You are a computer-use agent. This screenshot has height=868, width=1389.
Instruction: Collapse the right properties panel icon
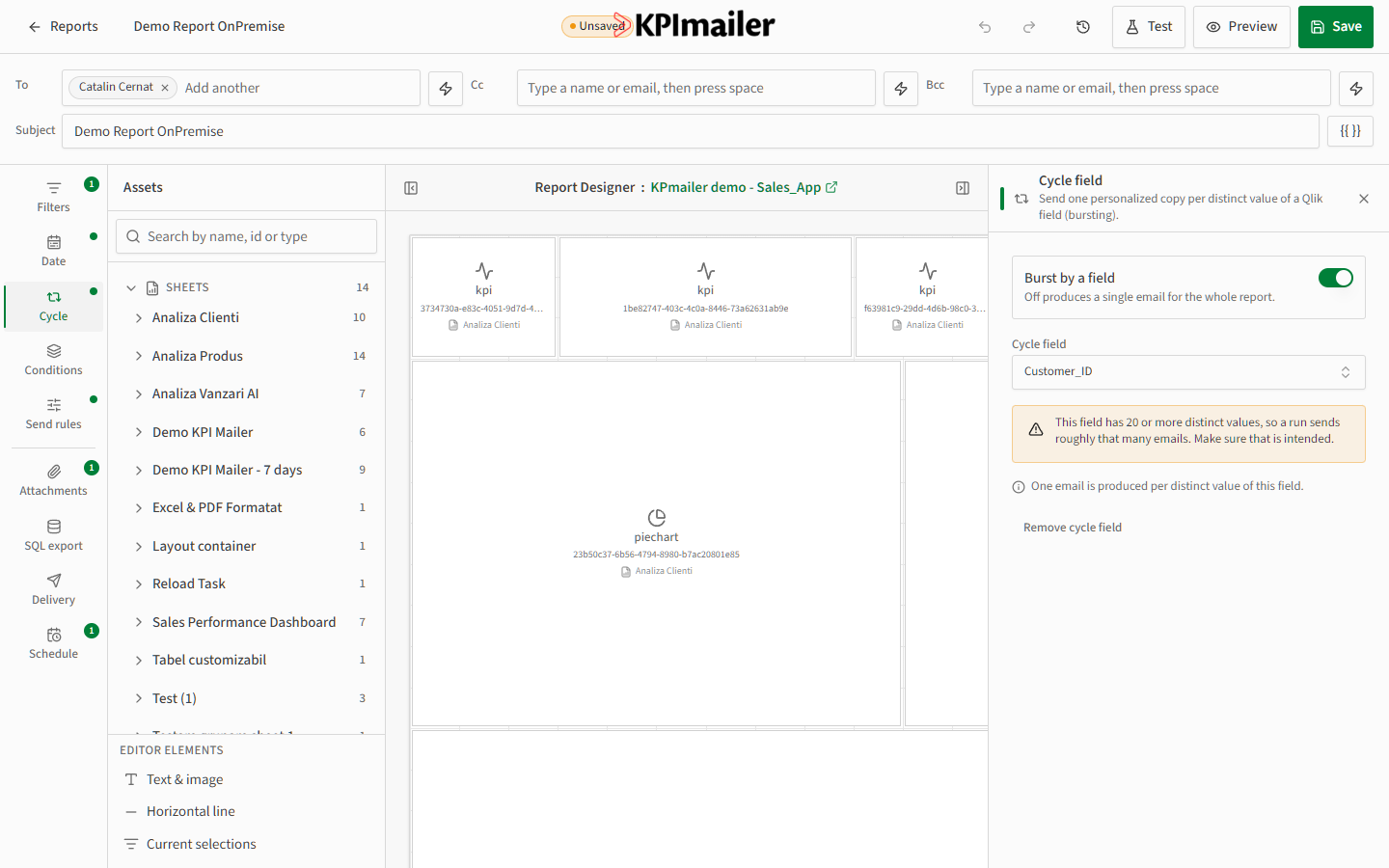963,188
